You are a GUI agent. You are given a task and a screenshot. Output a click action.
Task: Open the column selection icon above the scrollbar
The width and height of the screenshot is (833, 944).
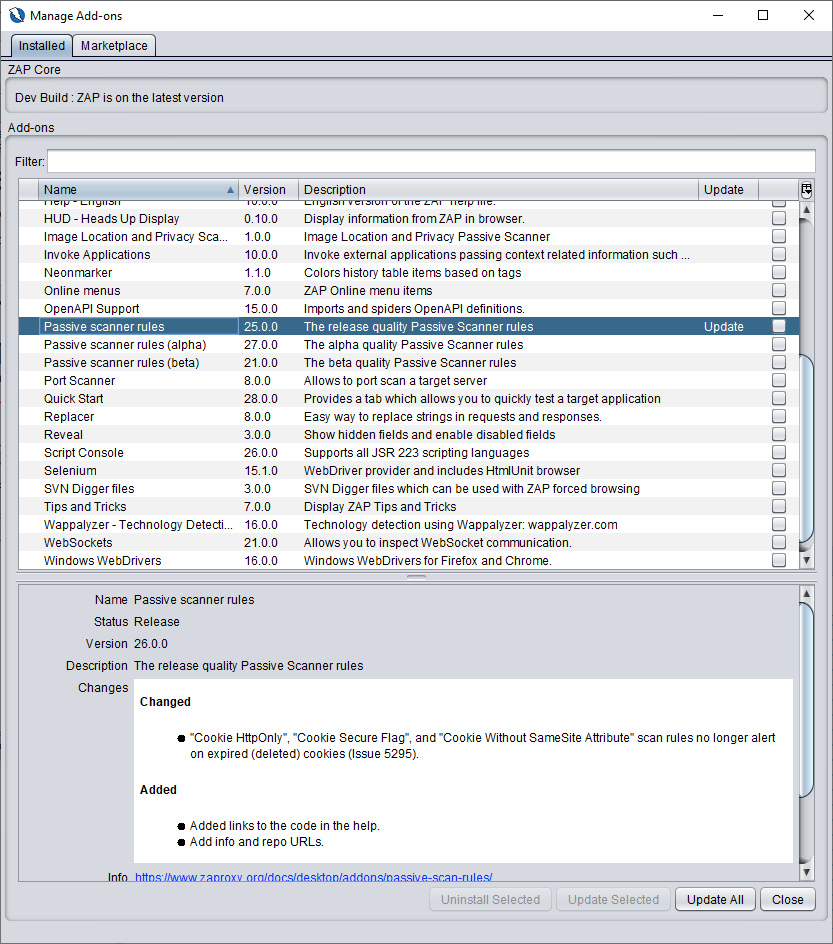click(x=806, y=189)
